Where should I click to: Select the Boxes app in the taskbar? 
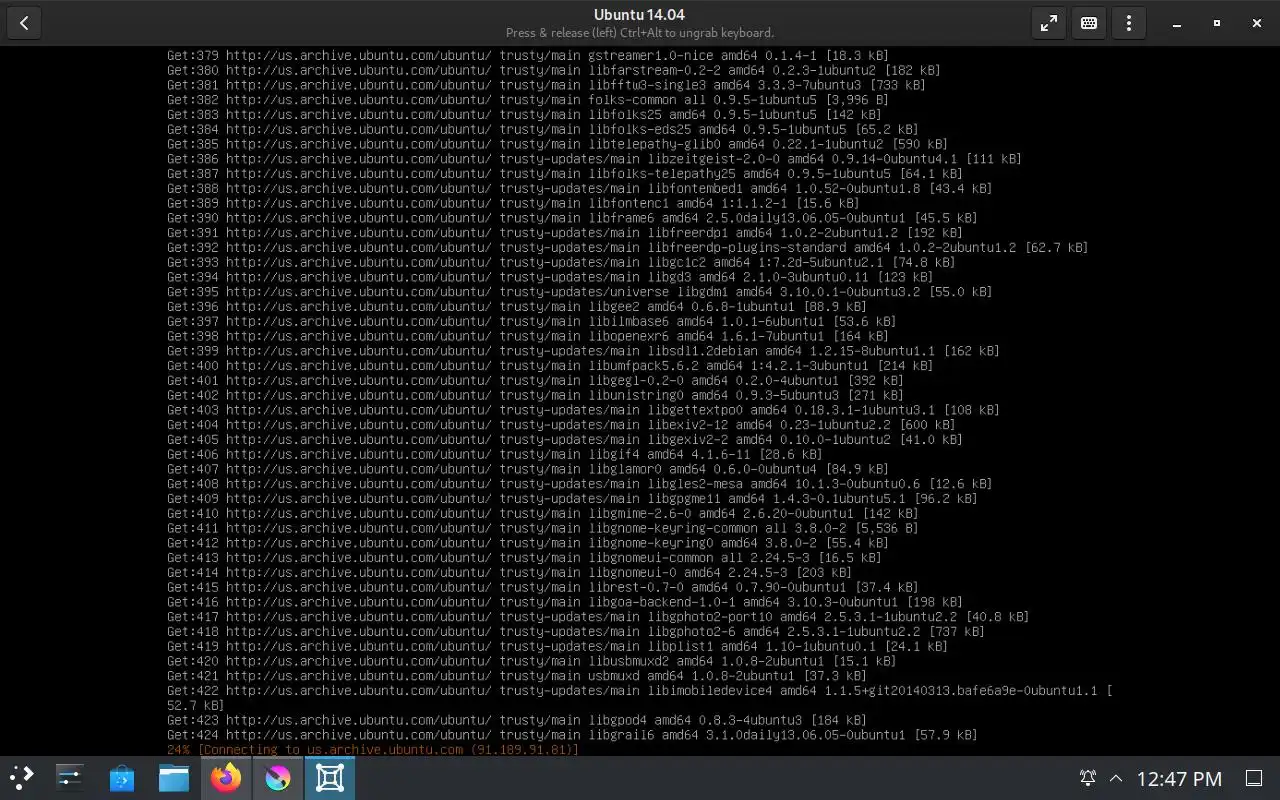[330, 778]
